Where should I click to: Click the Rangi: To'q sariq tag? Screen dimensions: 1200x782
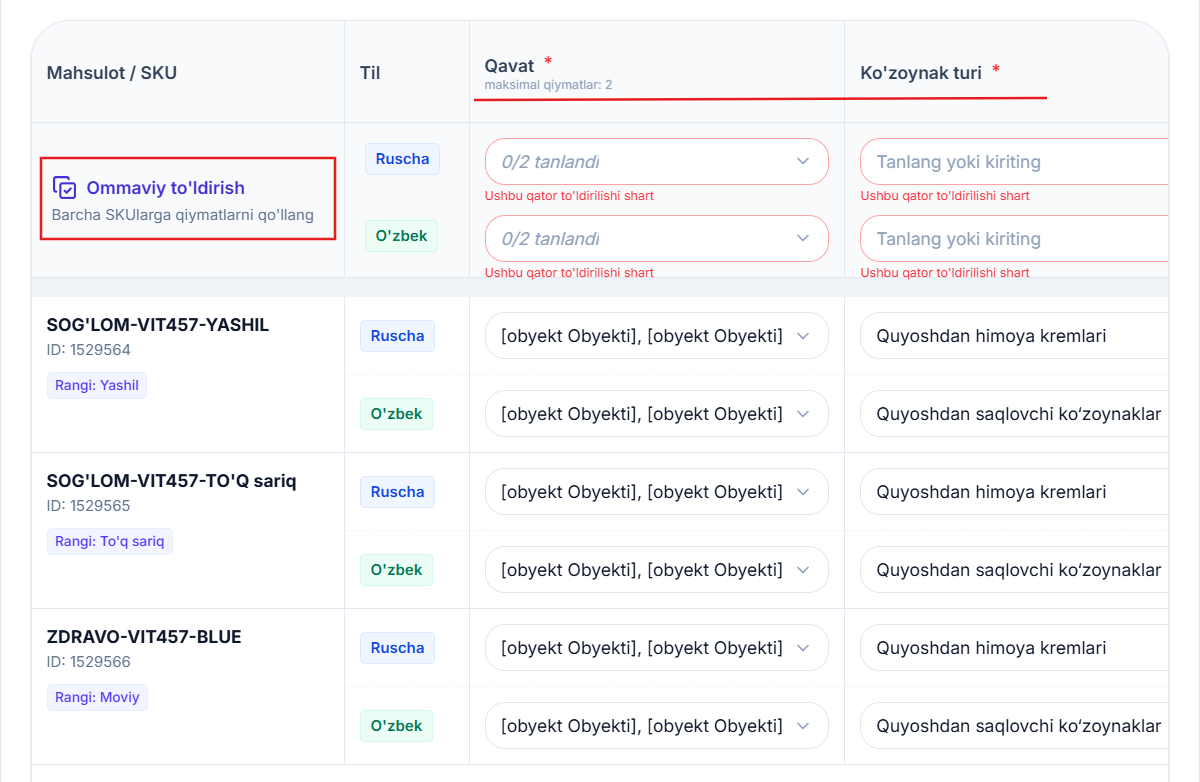coord(110,541)
